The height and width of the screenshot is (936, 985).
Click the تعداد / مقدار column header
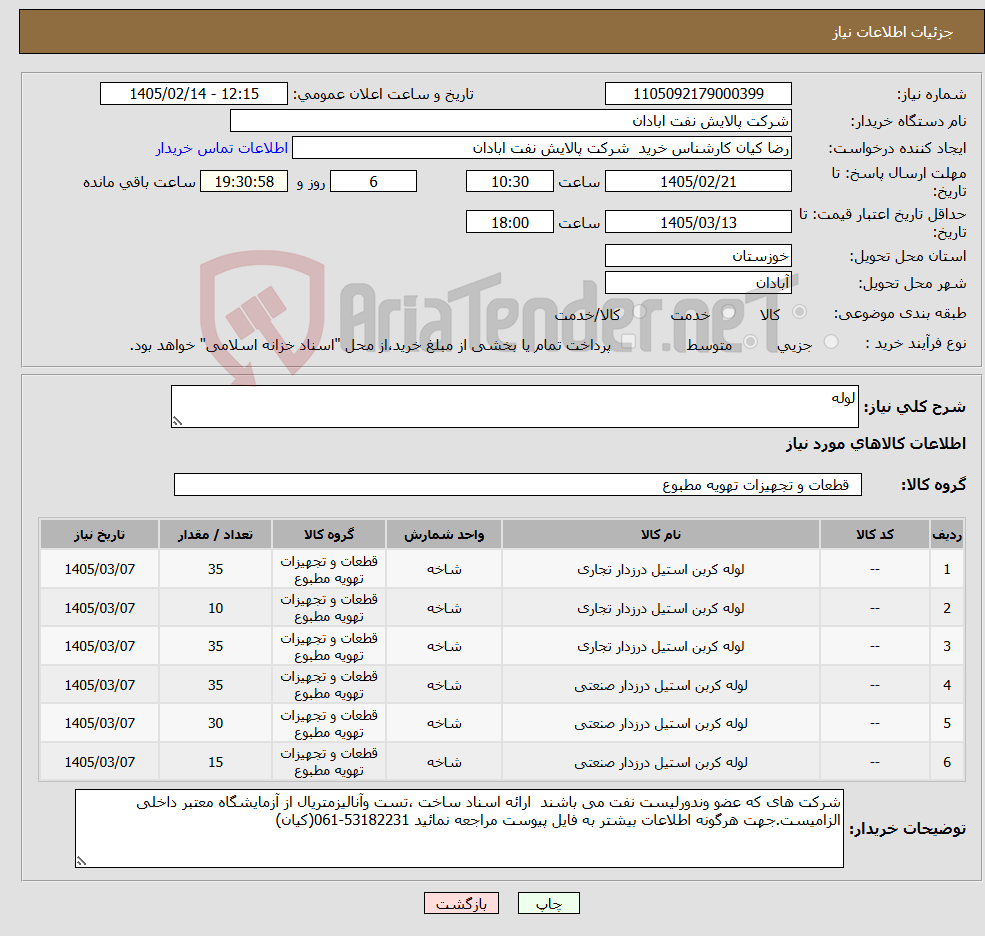pyautogui.click(x=215, y=535)
